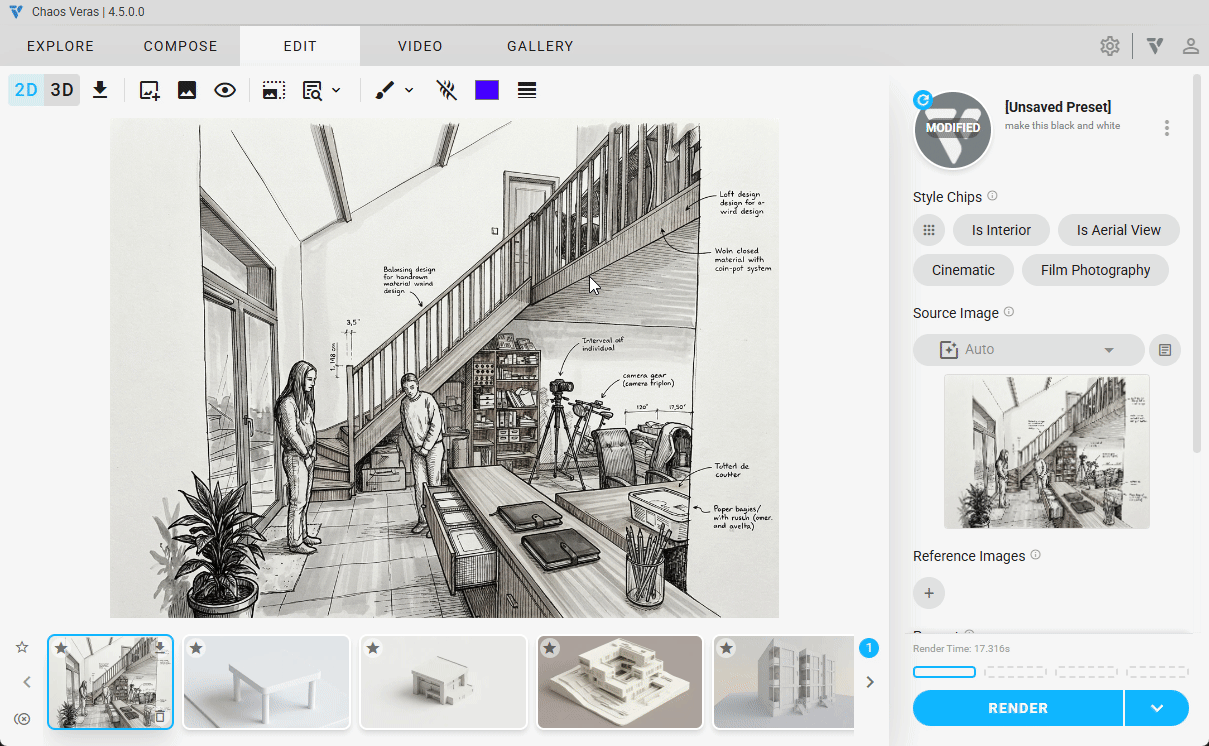This screenshot has height=746, width=1209.
Task: Click the search document tool icon
Action: (312, 90)
